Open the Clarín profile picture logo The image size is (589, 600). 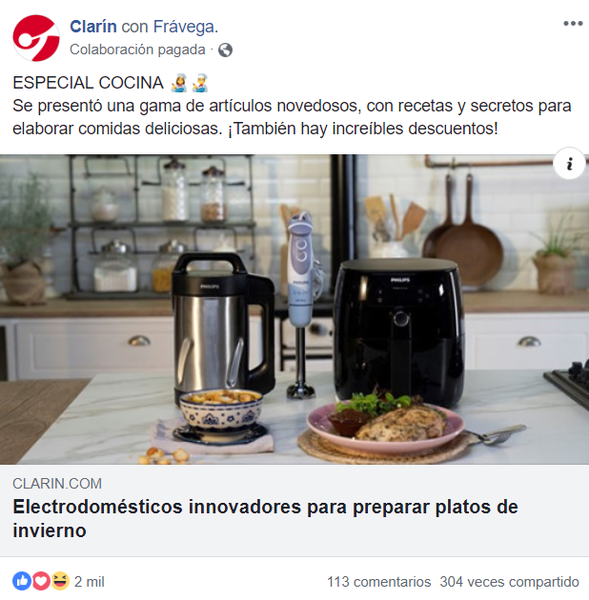[36, 38]
